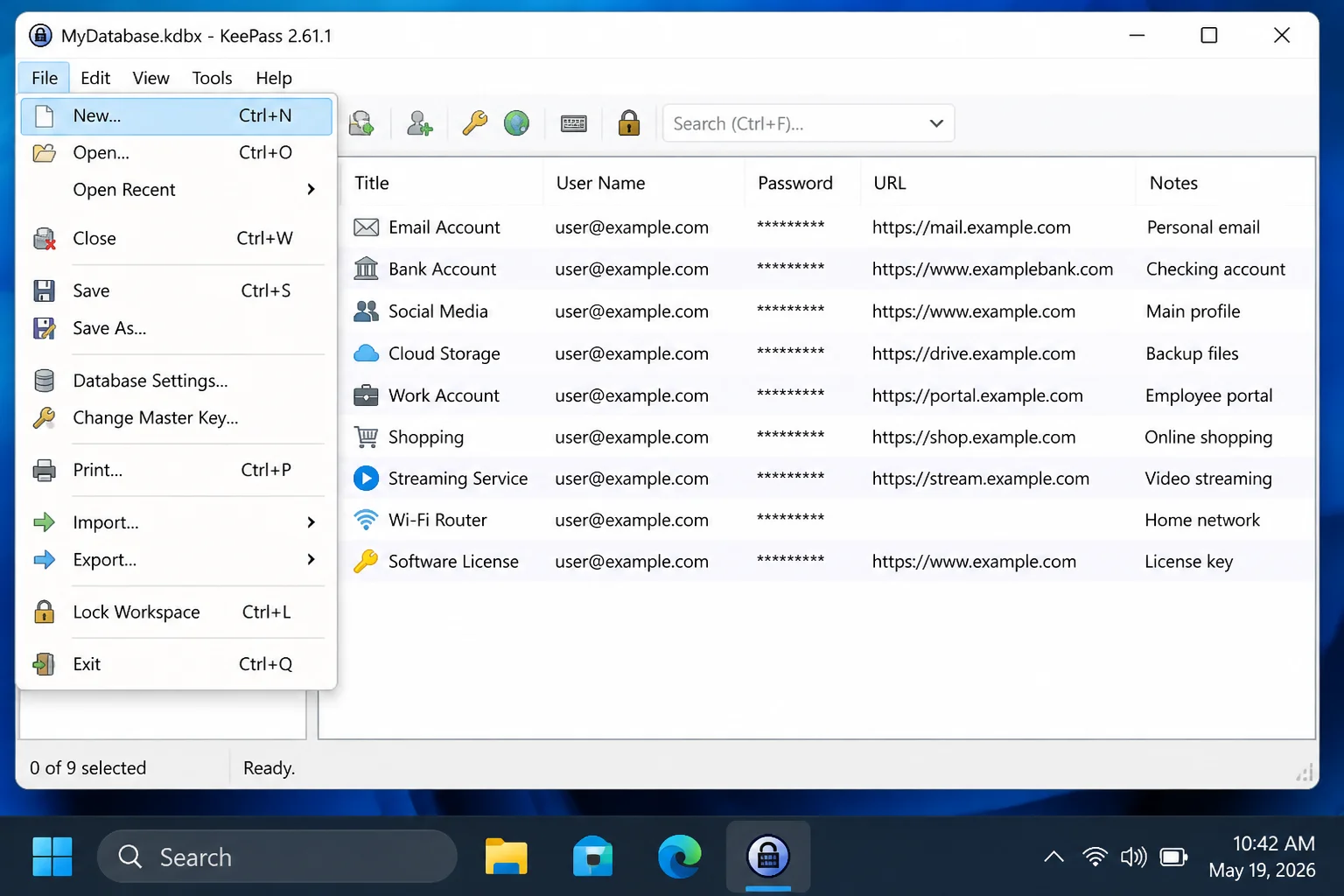Click the partly hidden database sync toolbar icon
This screenshot has width=1344, height=896.
361,123
